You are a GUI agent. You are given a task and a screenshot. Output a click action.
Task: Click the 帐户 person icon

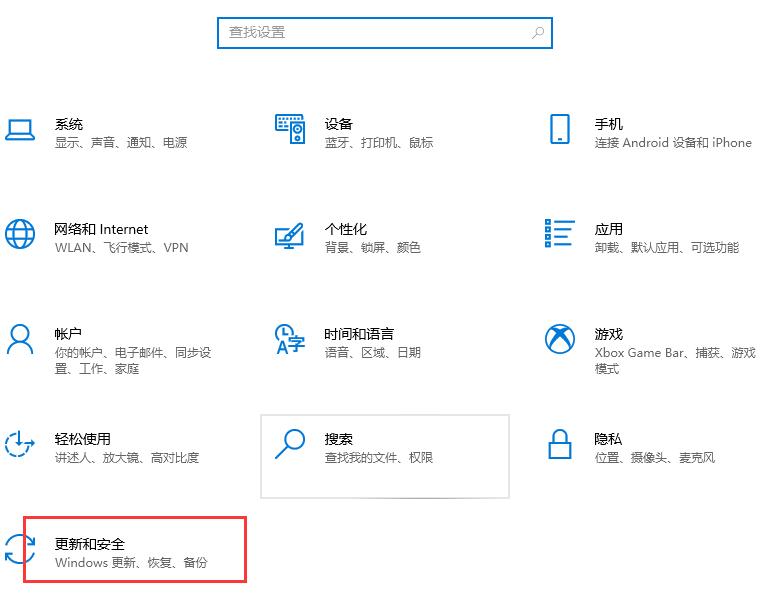pyautogui.click(x=20, y=339)
